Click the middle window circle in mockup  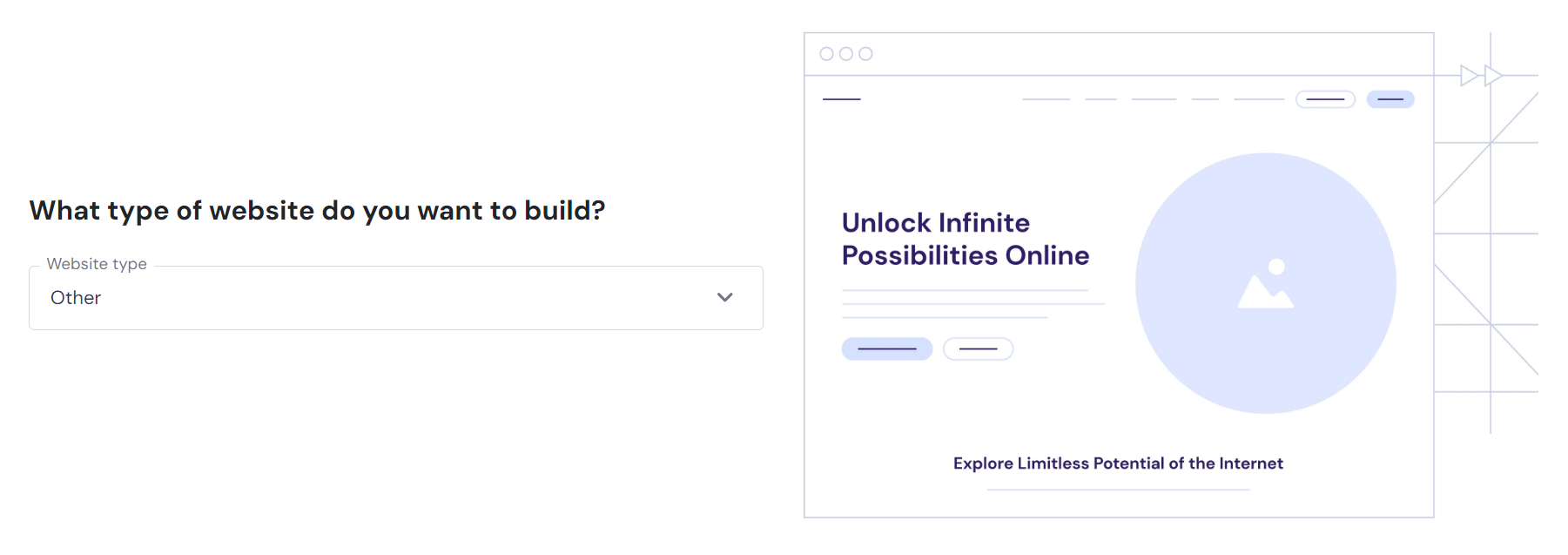point(846,54)
